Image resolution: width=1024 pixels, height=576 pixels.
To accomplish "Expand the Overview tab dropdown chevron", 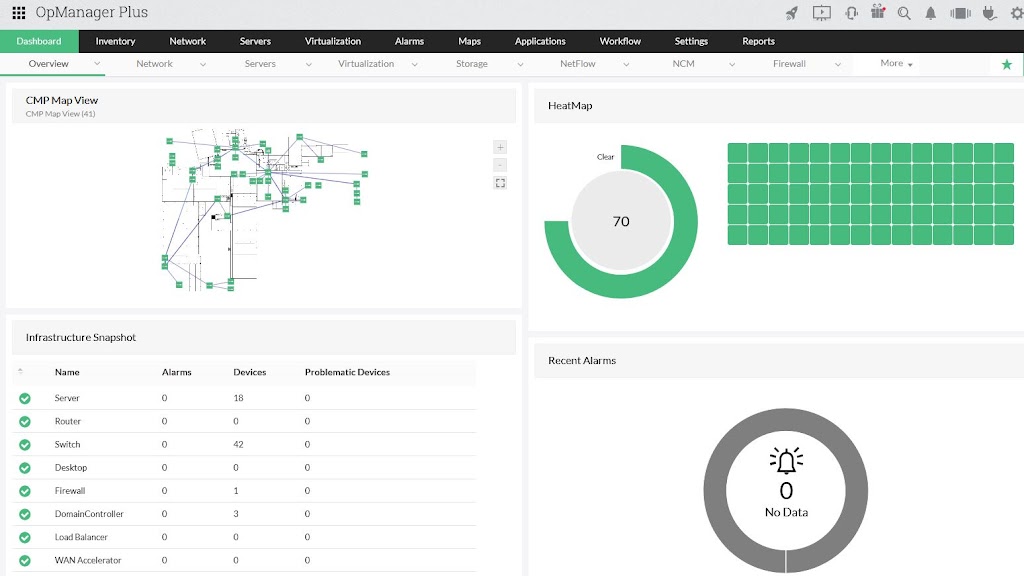I will coord(97,64).
